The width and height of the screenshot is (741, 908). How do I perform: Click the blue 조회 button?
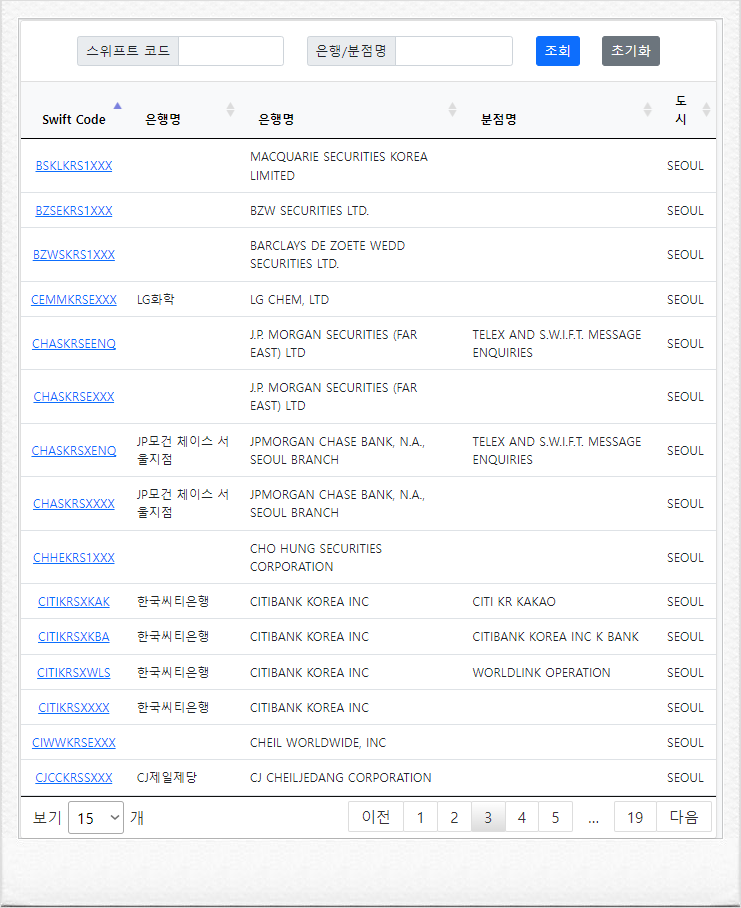pyautogui.click(x=557, y=51)
